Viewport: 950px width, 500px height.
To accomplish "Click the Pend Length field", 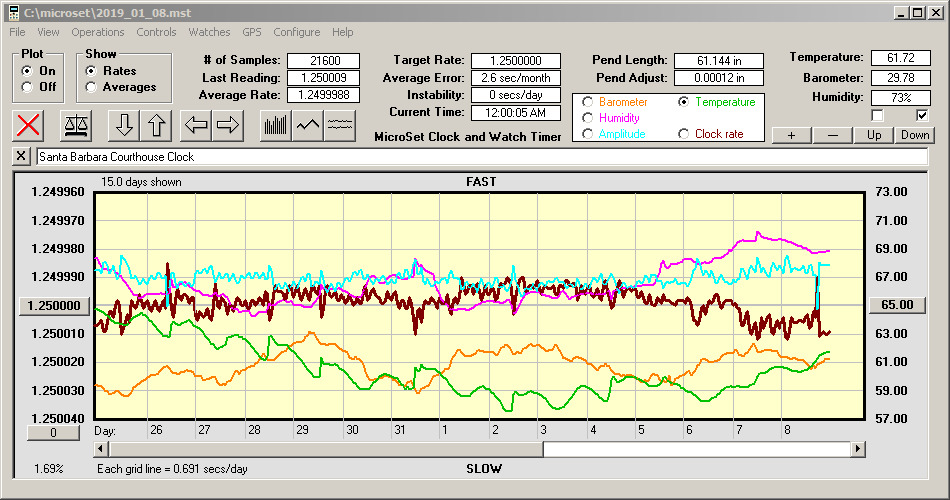I will [x=719, y=61].
